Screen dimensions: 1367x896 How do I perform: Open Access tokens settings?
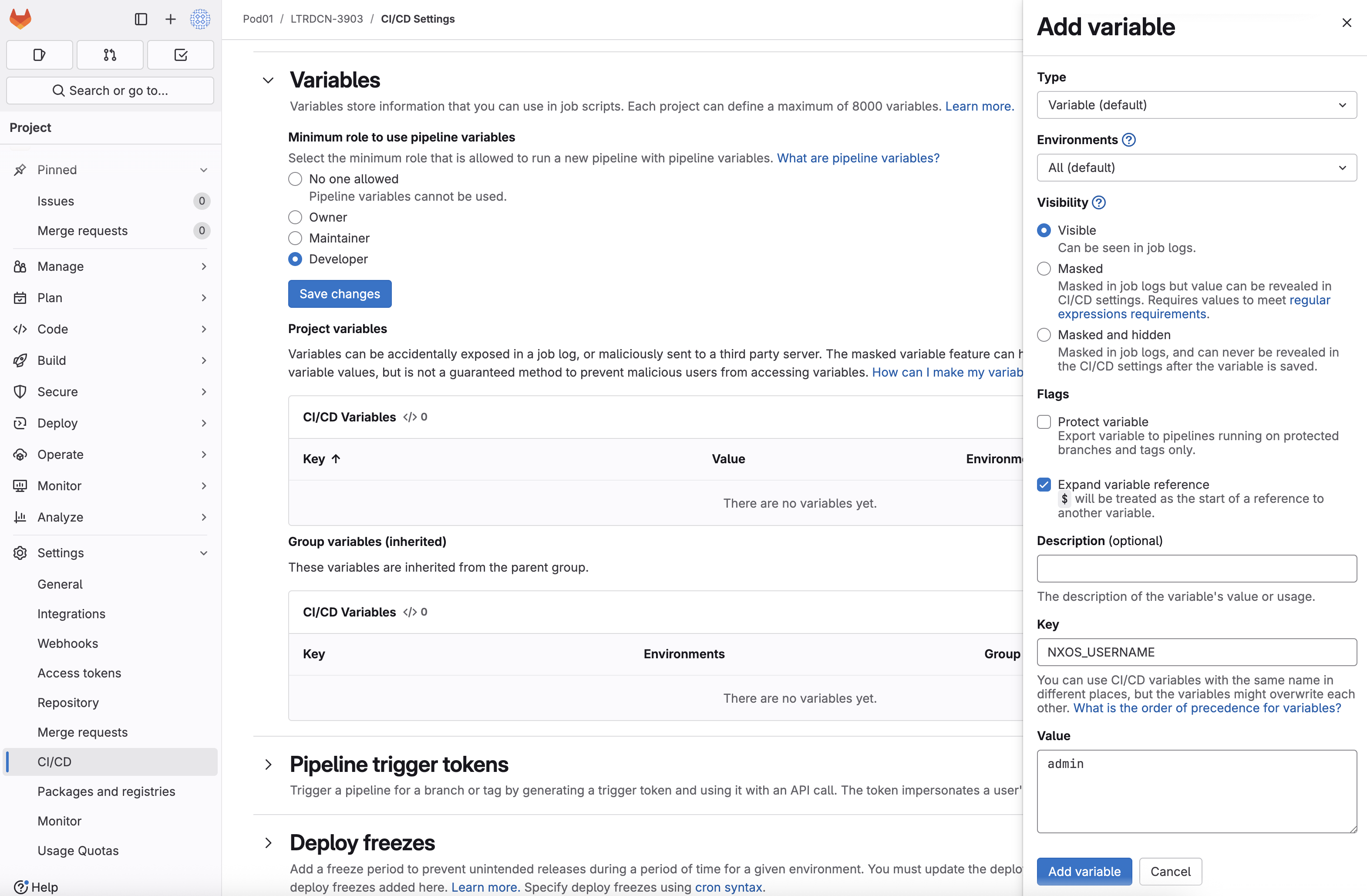coord(79,673)
